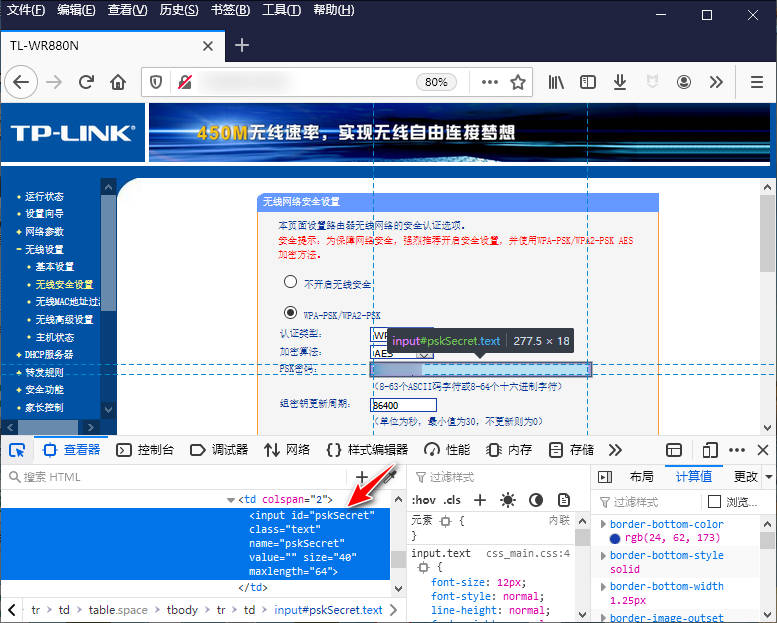Viewport: 777px width, 623px height.
Task: Toggle light color scheme simulation
Action: [x=508, y=500]
